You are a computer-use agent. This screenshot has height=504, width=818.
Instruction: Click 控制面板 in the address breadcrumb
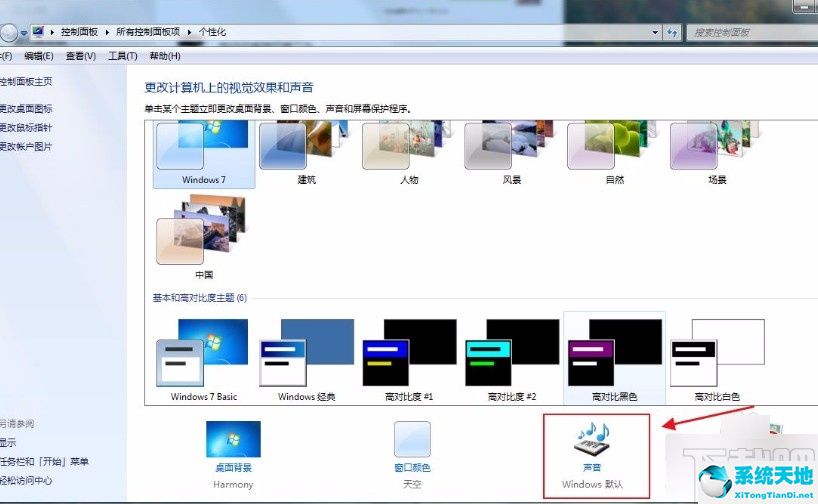[x=79, y=32]
